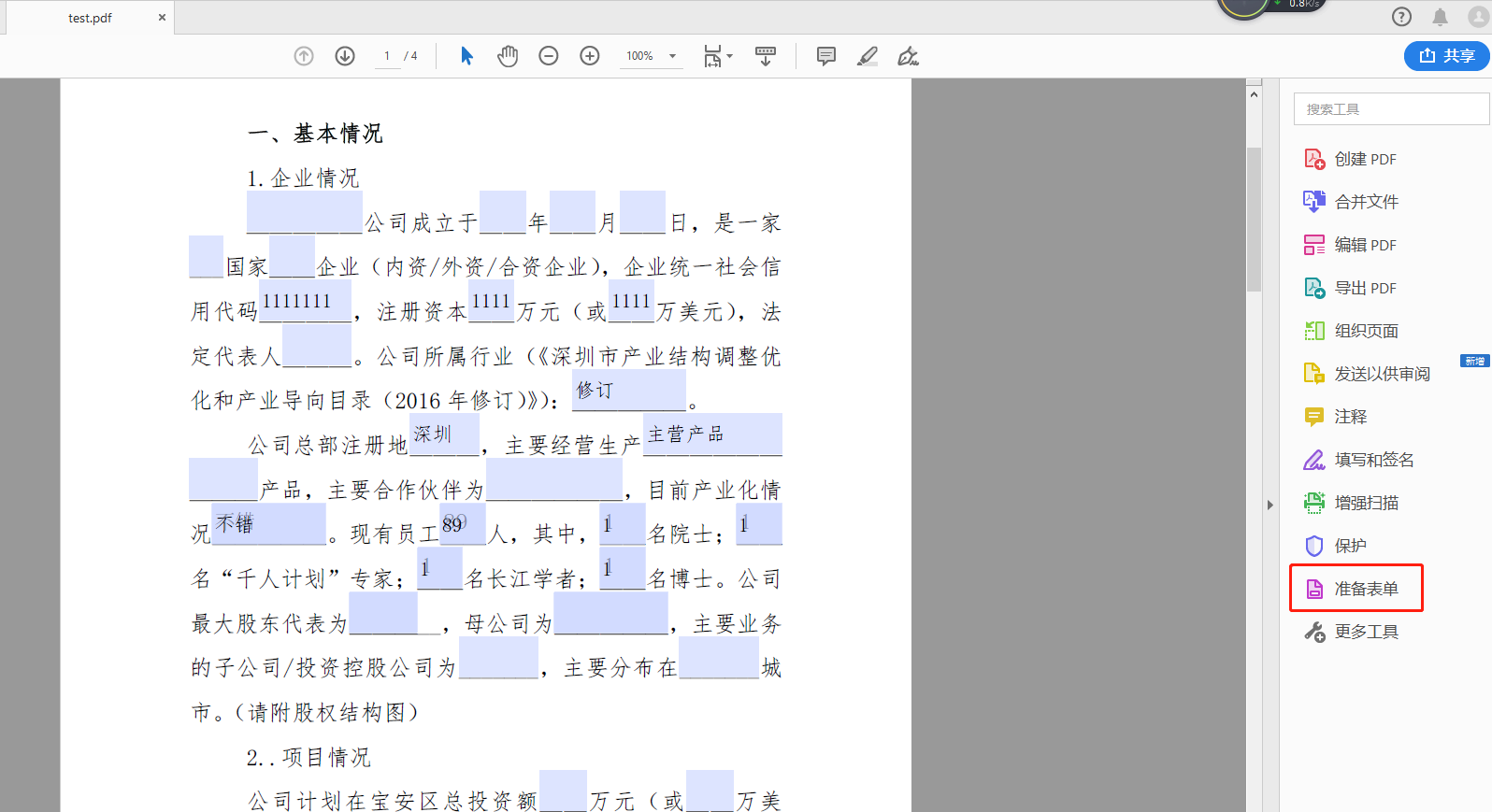This screenshot has height=812, width=1492.
Task: Open the 发送以供审阅 tool
Action: pos(1368,374)
